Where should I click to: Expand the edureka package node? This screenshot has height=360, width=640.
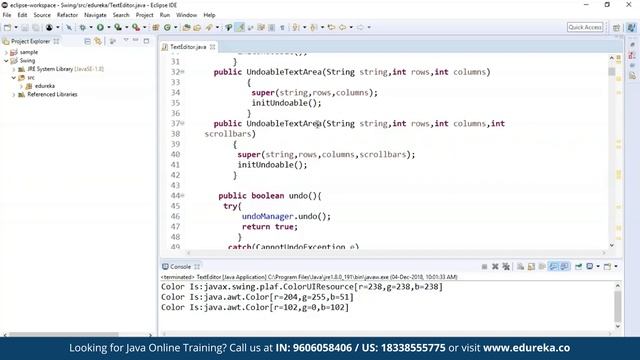click(21, 86)
